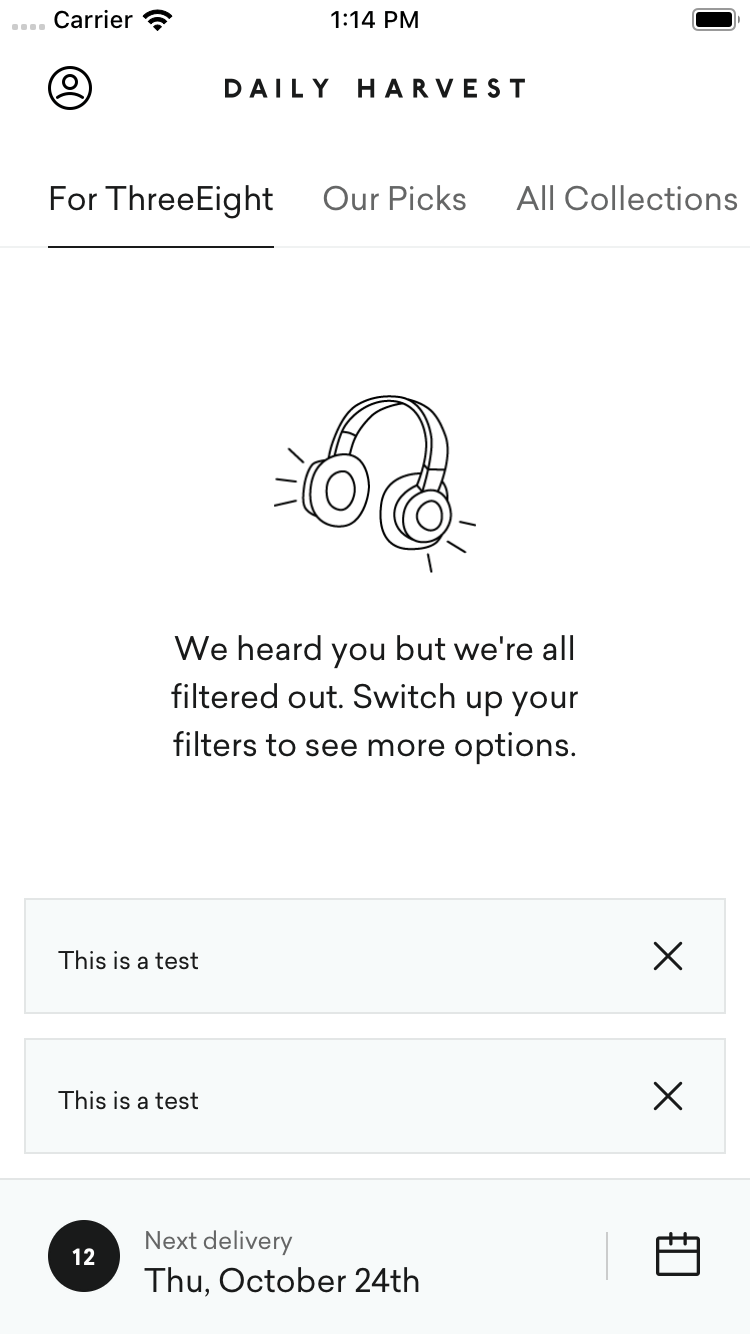
Task: Open the All Collections tab
Action: (x=628, y=199)
